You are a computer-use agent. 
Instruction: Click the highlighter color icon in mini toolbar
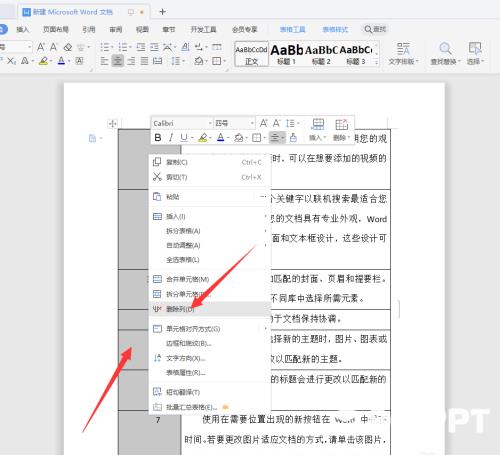pos(203,137)
